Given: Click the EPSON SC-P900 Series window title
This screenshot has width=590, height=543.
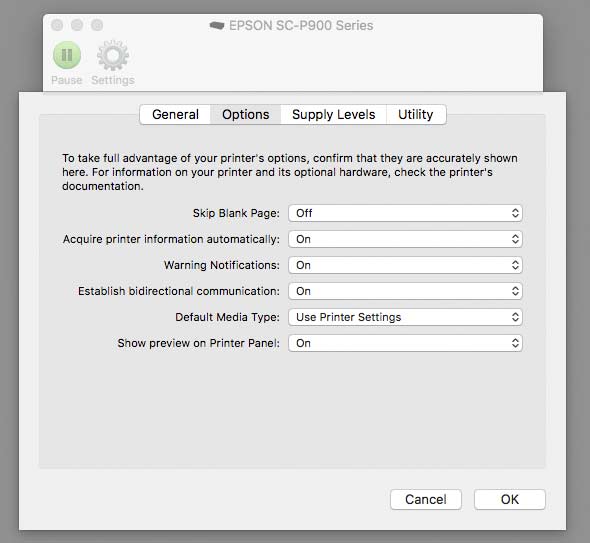Looking at the screenshot, I should 301,26.
